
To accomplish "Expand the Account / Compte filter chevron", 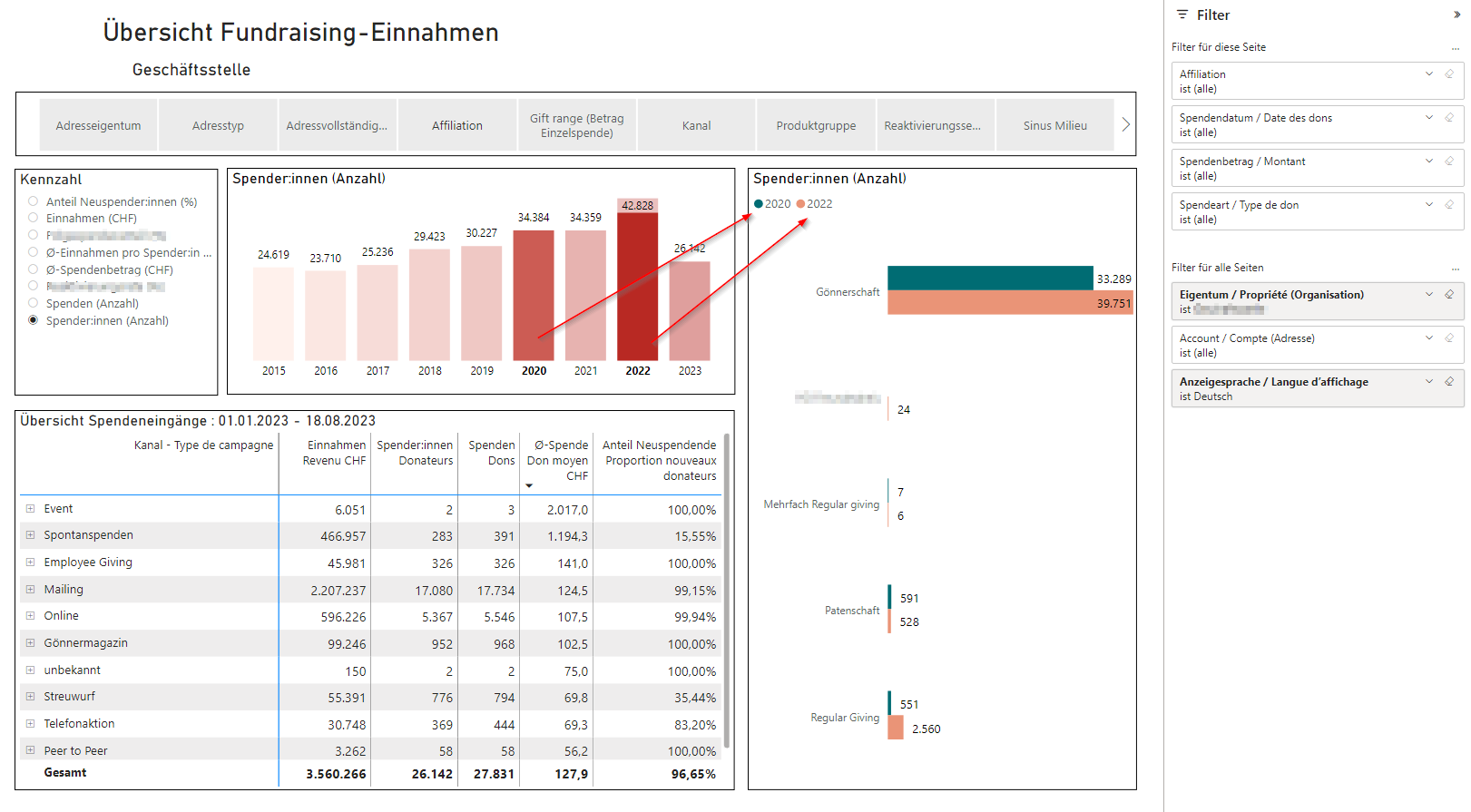I will tap(1429, 338).
